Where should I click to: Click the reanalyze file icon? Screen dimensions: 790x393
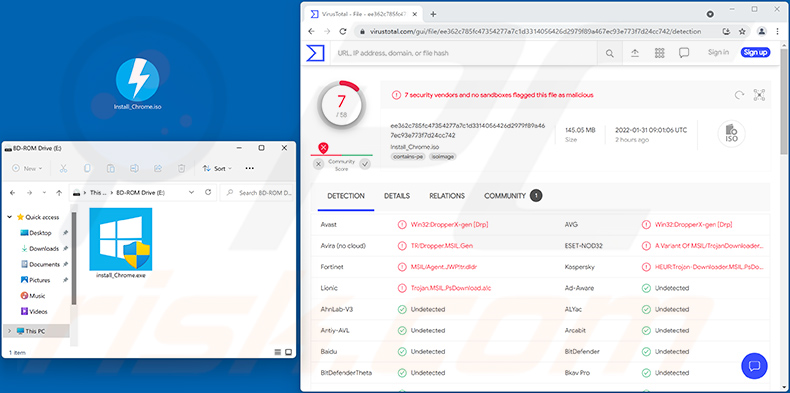click(739, 95)
